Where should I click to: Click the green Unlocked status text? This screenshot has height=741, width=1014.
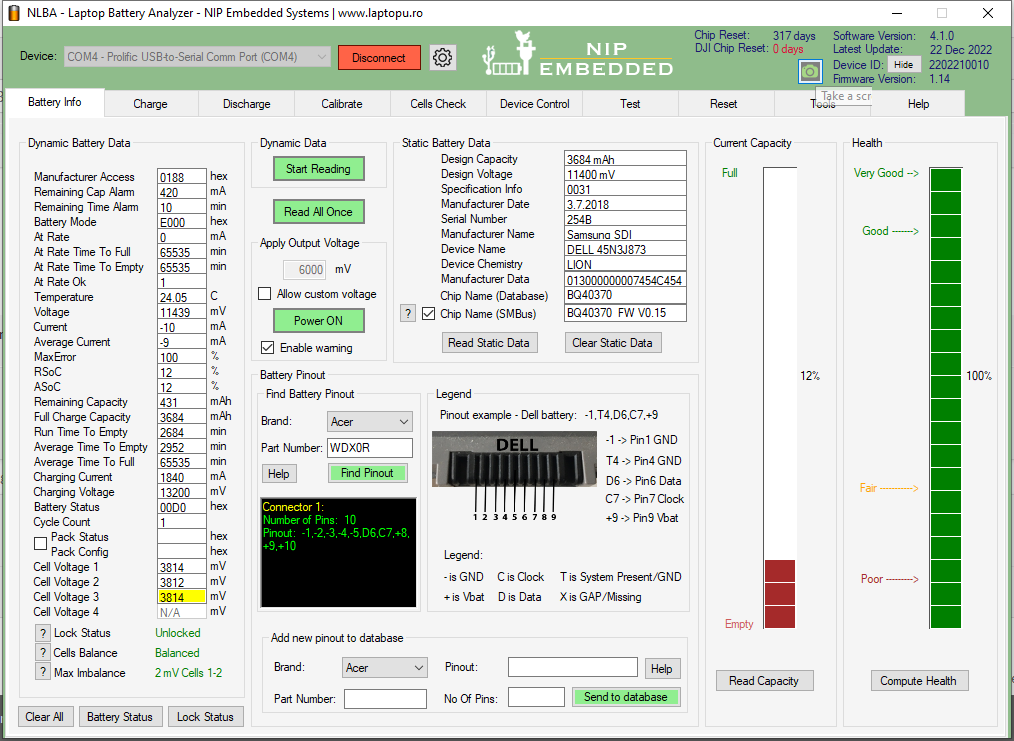[x=178, y=633]
